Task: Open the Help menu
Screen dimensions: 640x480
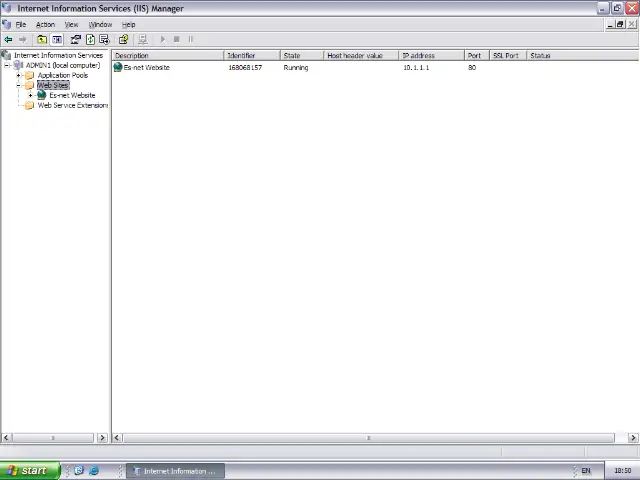Action: tap(129, 24)
